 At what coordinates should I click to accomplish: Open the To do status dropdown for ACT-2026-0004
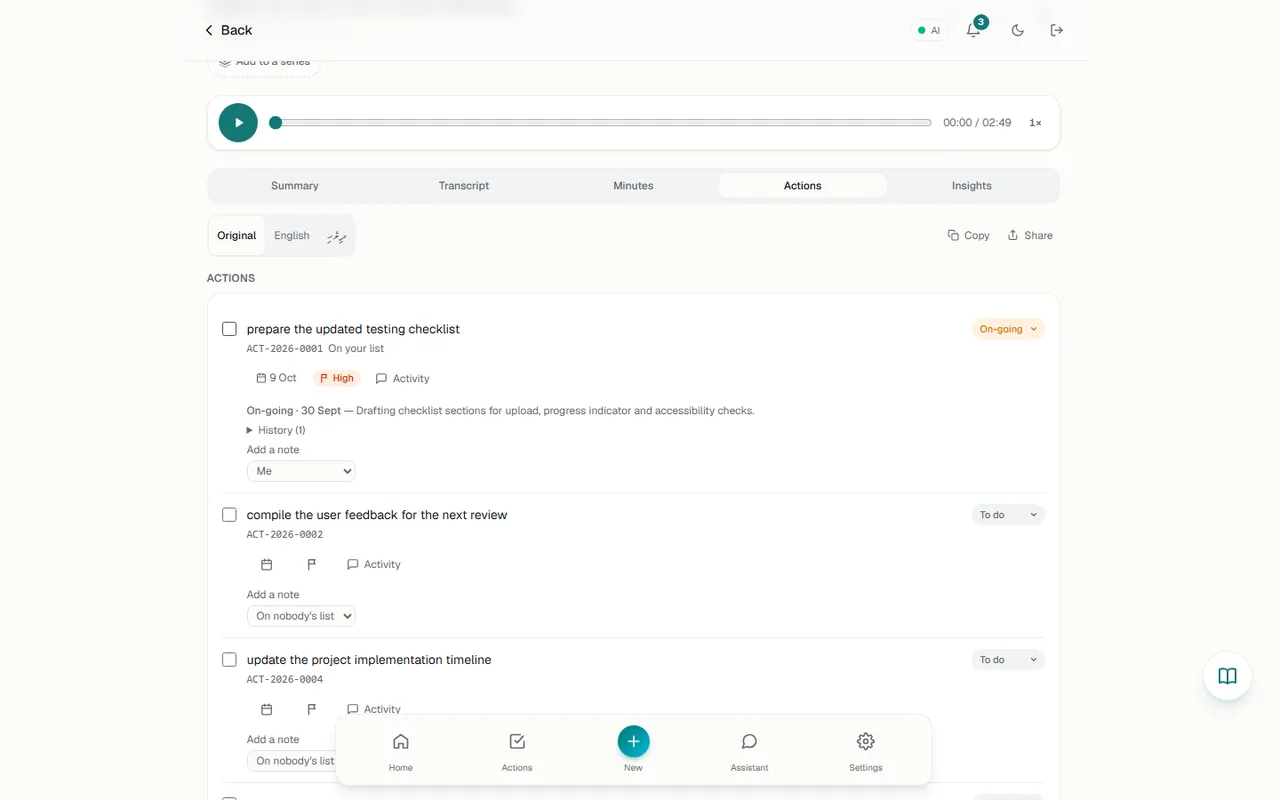click(1008, 660)
